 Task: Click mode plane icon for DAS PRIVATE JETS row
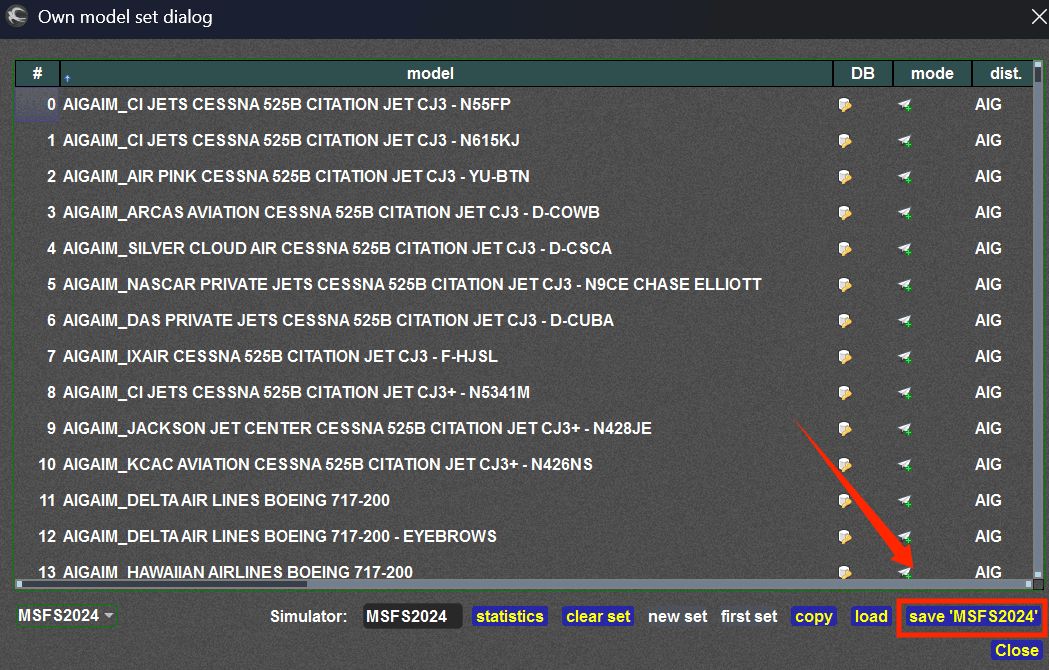click(904, 321)
